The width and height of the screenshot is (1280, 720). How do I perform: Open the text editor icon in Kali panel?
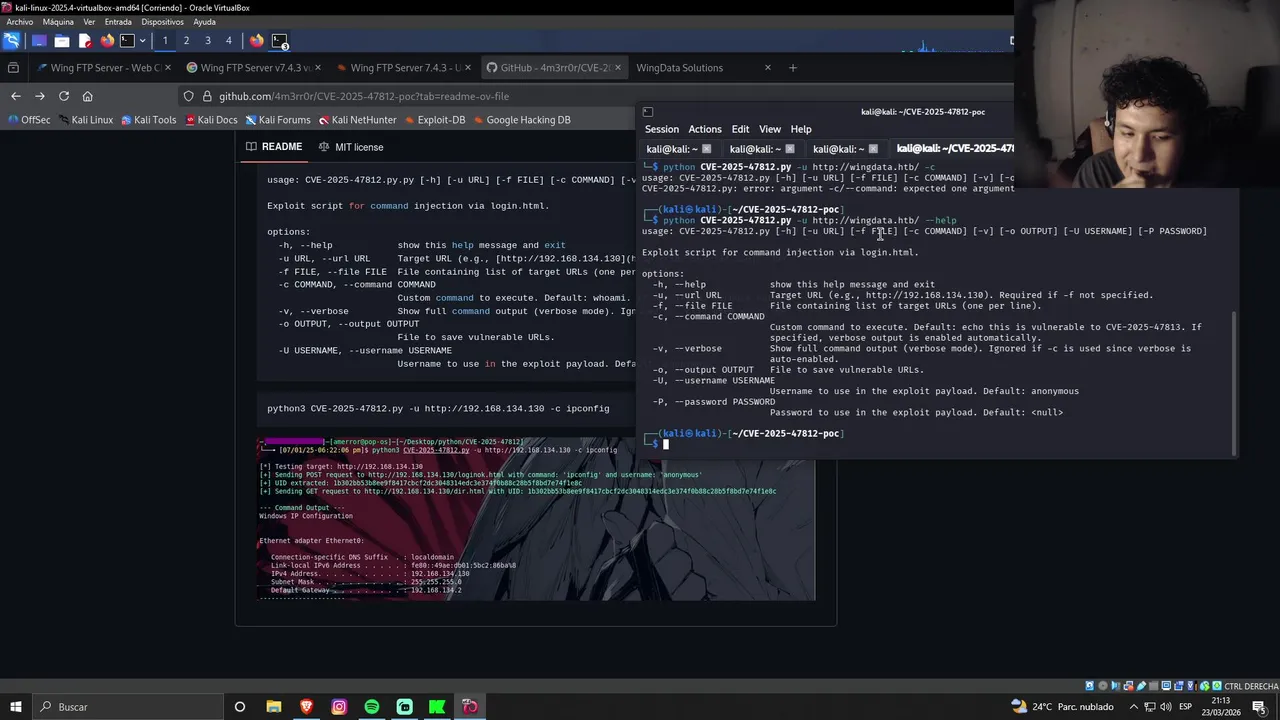[85, 41]
